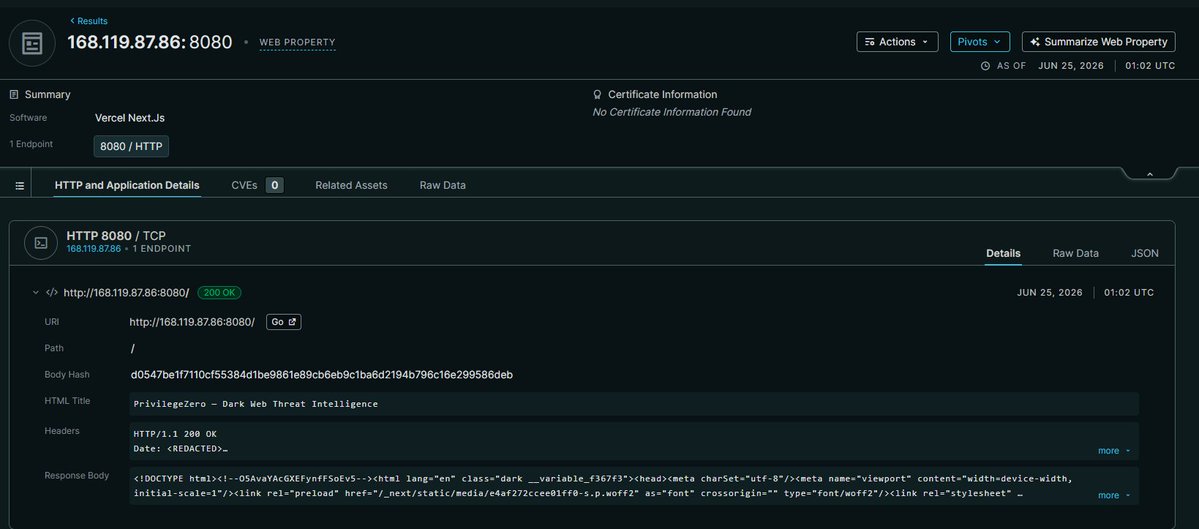Open the Pivots dropdown

(x=980, y=42)
